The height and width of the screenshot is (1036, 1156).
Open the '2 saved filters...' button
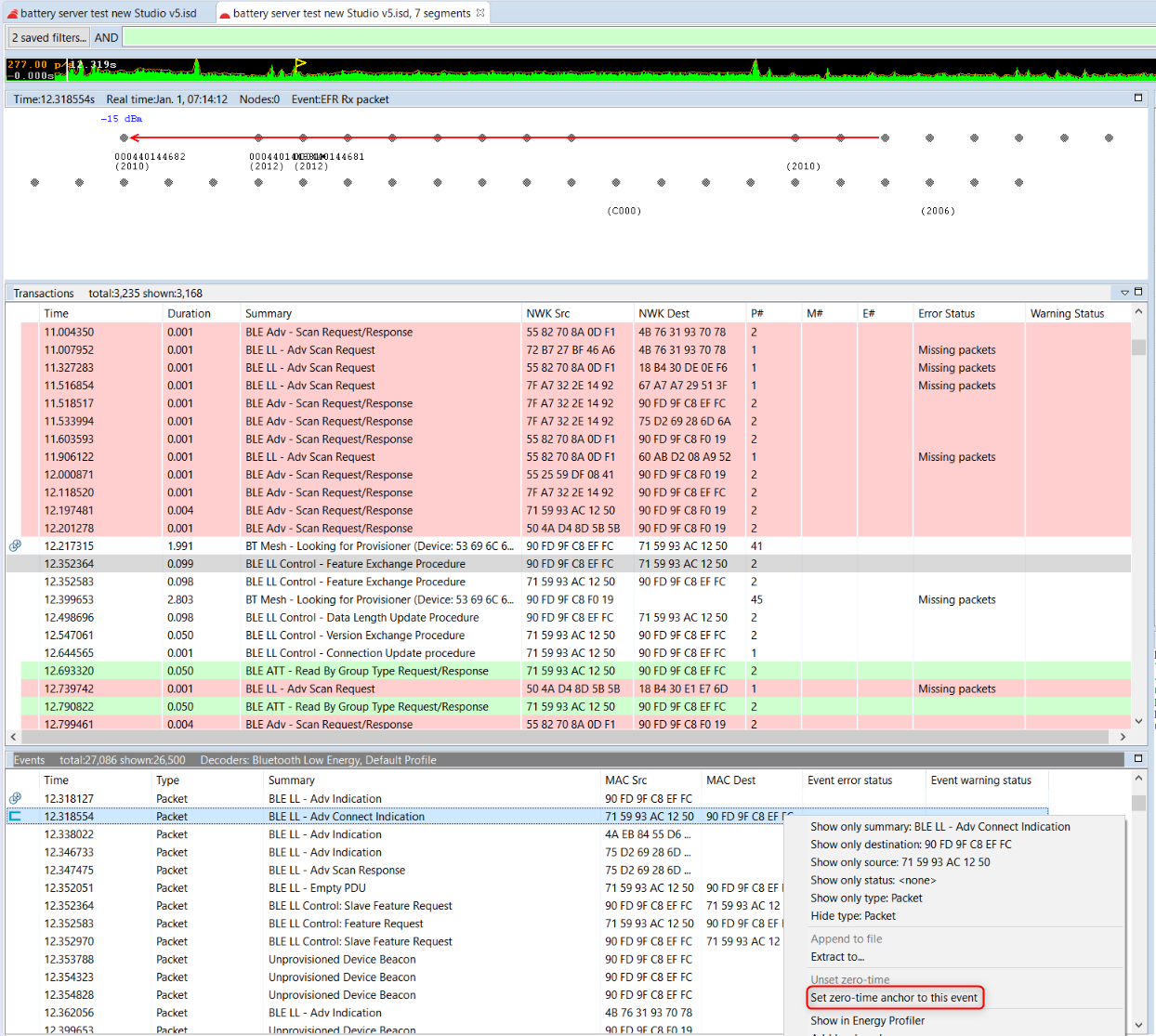click(x=48, y=37)
